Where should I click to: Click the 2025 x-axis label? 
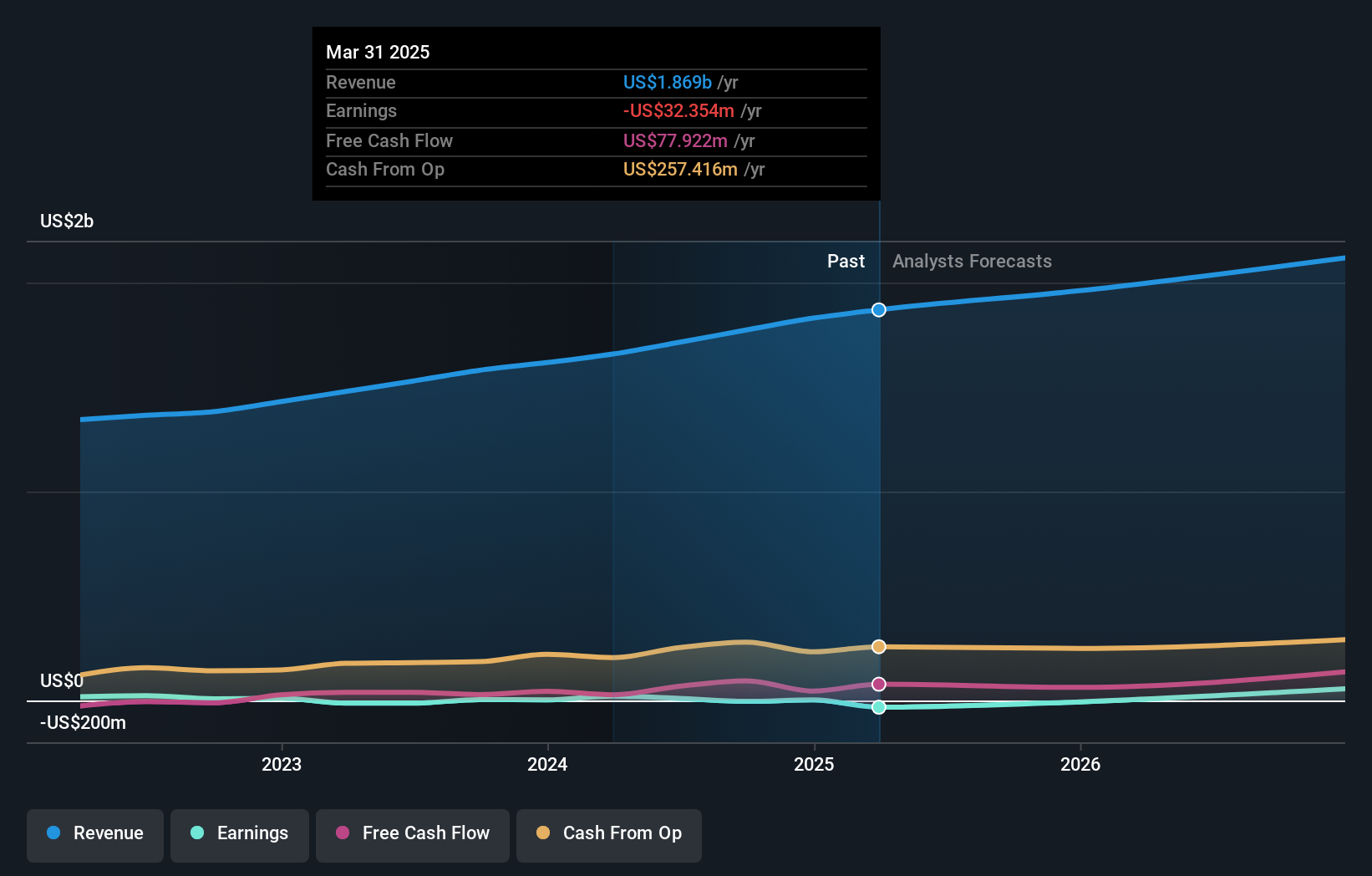814,764
